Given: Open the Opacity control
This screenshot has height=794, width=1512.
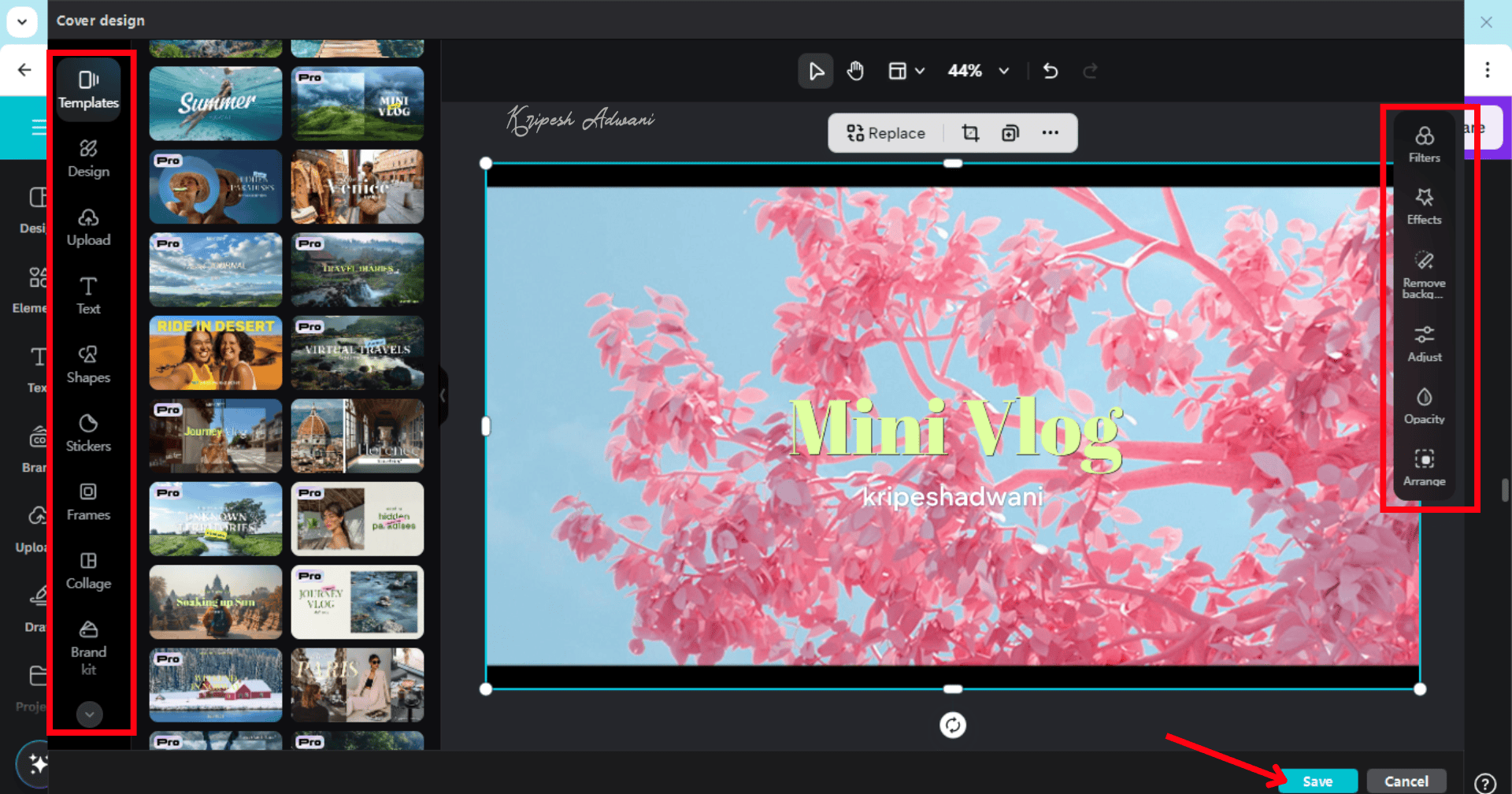Looking at the screenshot, I should 1424,406.
